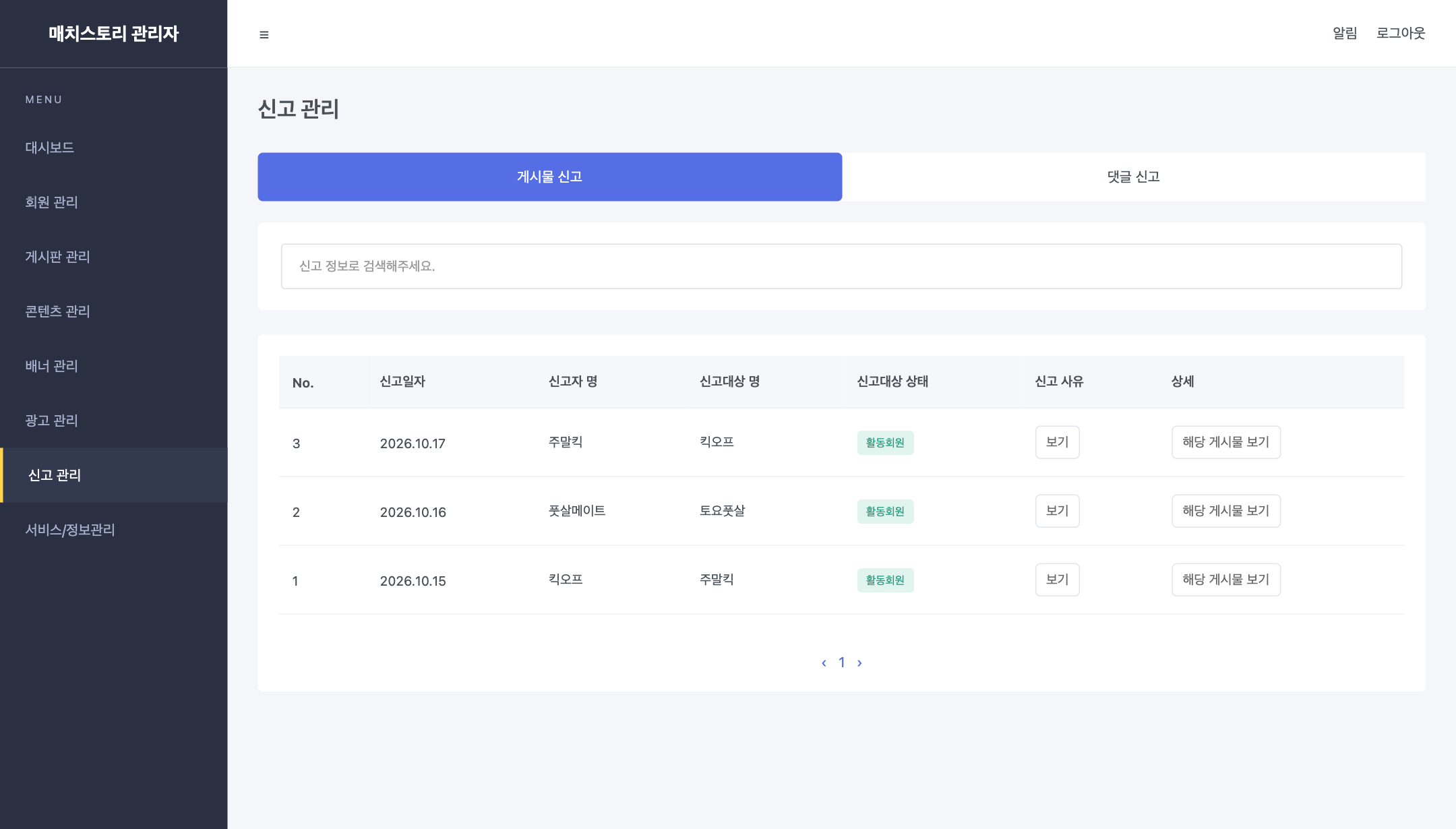Click the No. column header
Image resolution: width=1456 pixels, height=829 pixels.
303,383
